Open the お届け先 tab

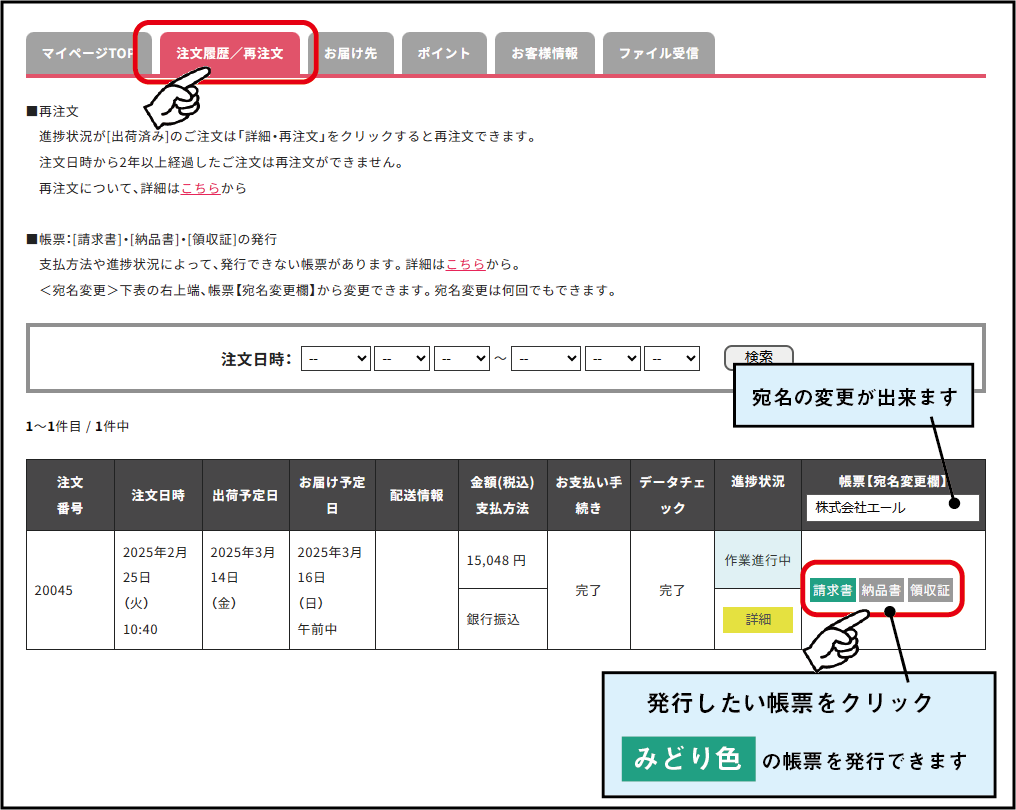[x=351, y=53]
